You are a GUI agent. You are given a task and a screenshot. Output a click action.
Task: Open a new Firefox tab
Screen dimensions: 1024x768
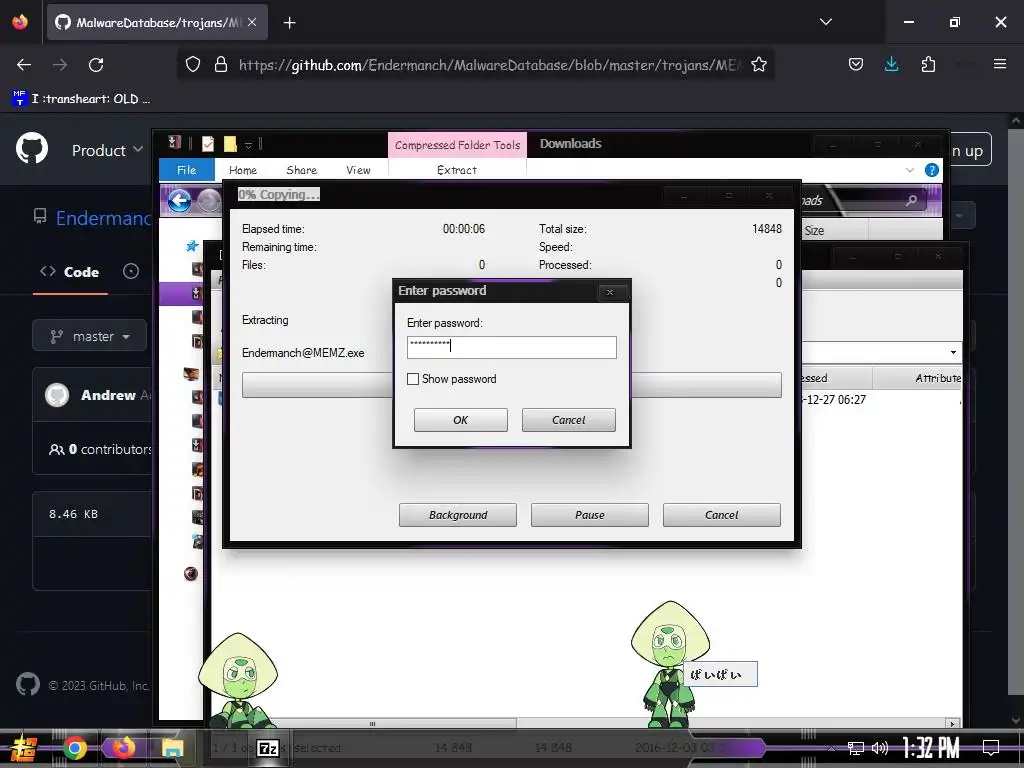coord(289,23)
